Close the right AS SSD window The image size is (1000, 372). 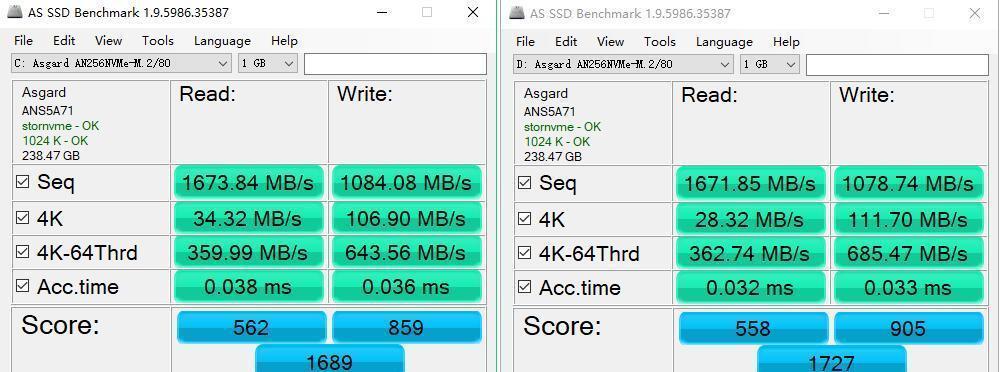pos(974,13)
